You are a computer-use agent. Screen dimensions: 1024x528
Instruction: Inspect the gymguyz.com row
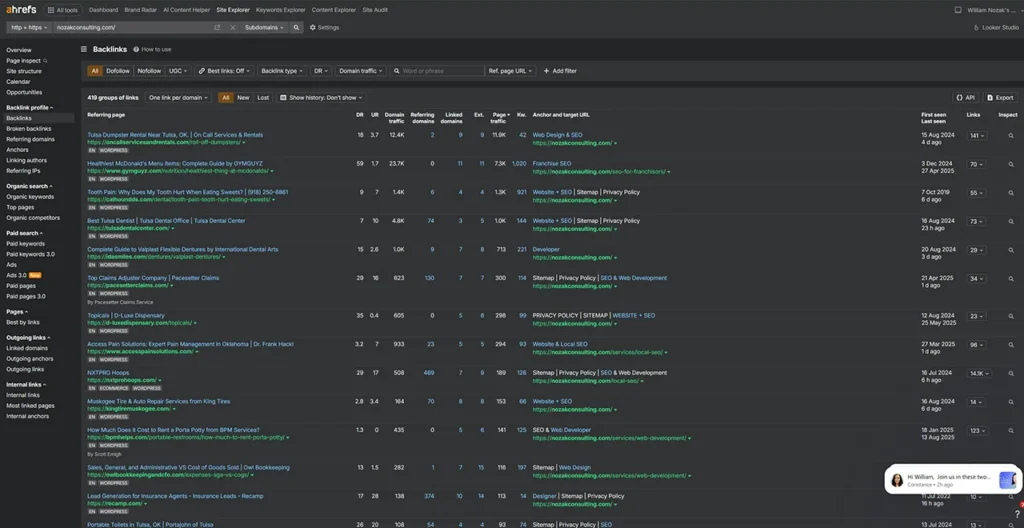coord(1011,165)
